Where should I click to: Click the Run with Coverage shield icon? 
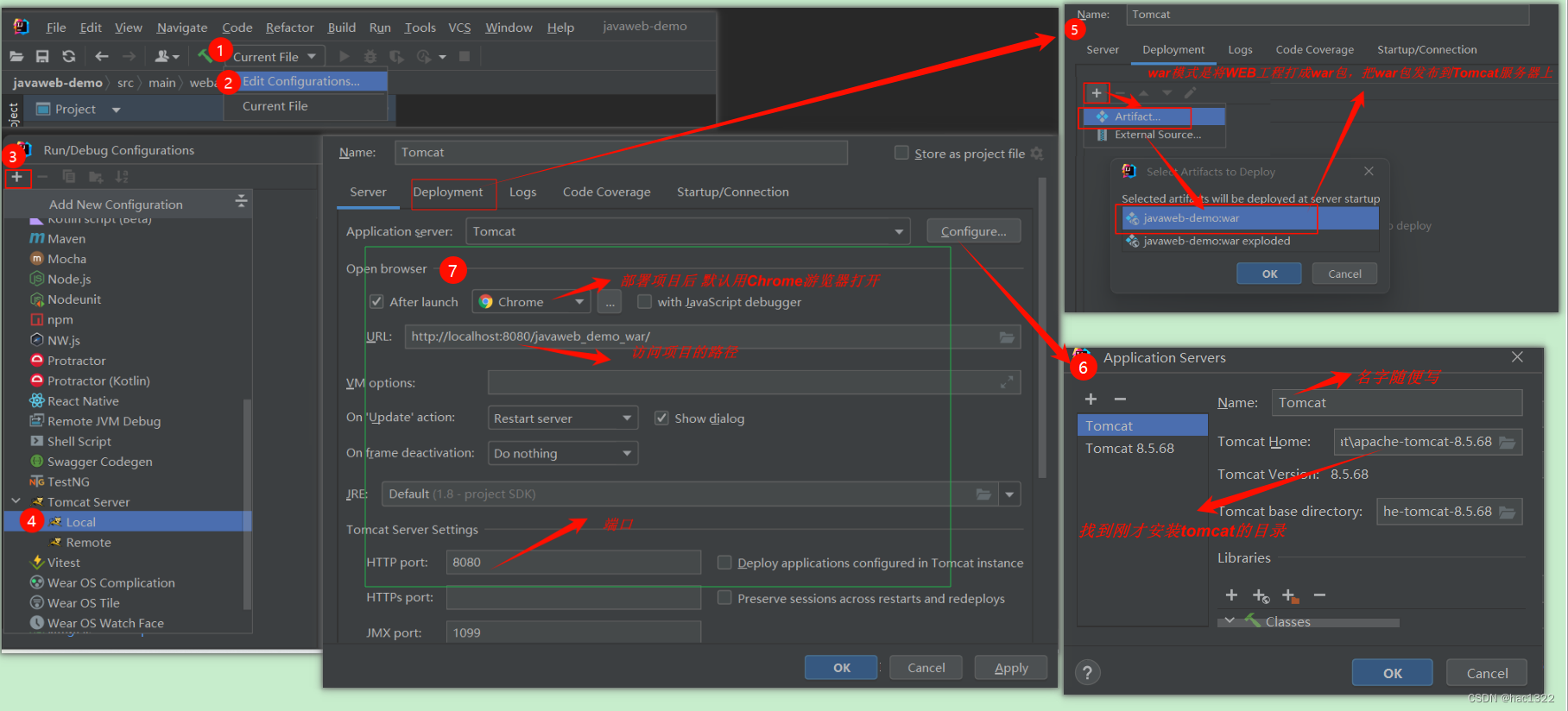(x=396, y=56)
